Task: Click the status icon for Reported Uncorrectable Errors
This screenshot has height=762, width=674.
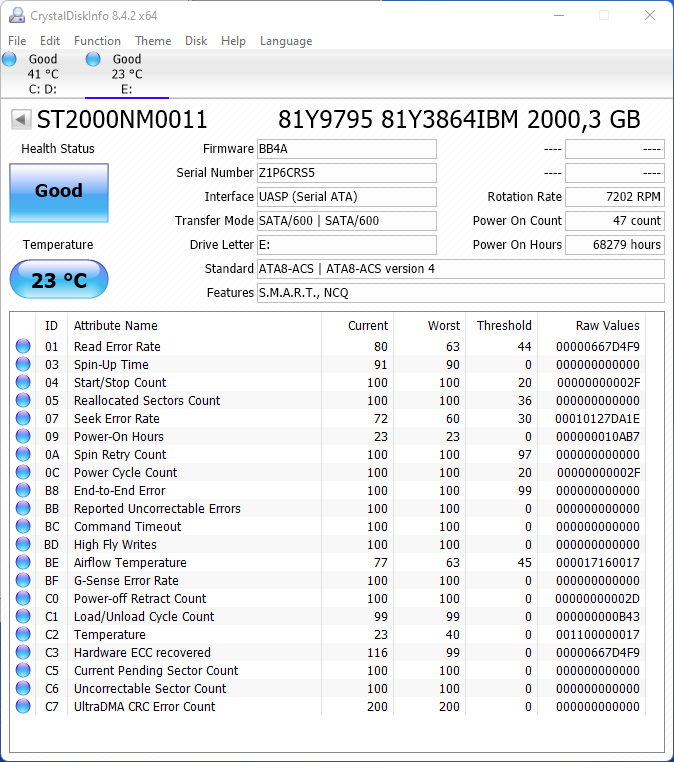Action: tap(23, 508)
